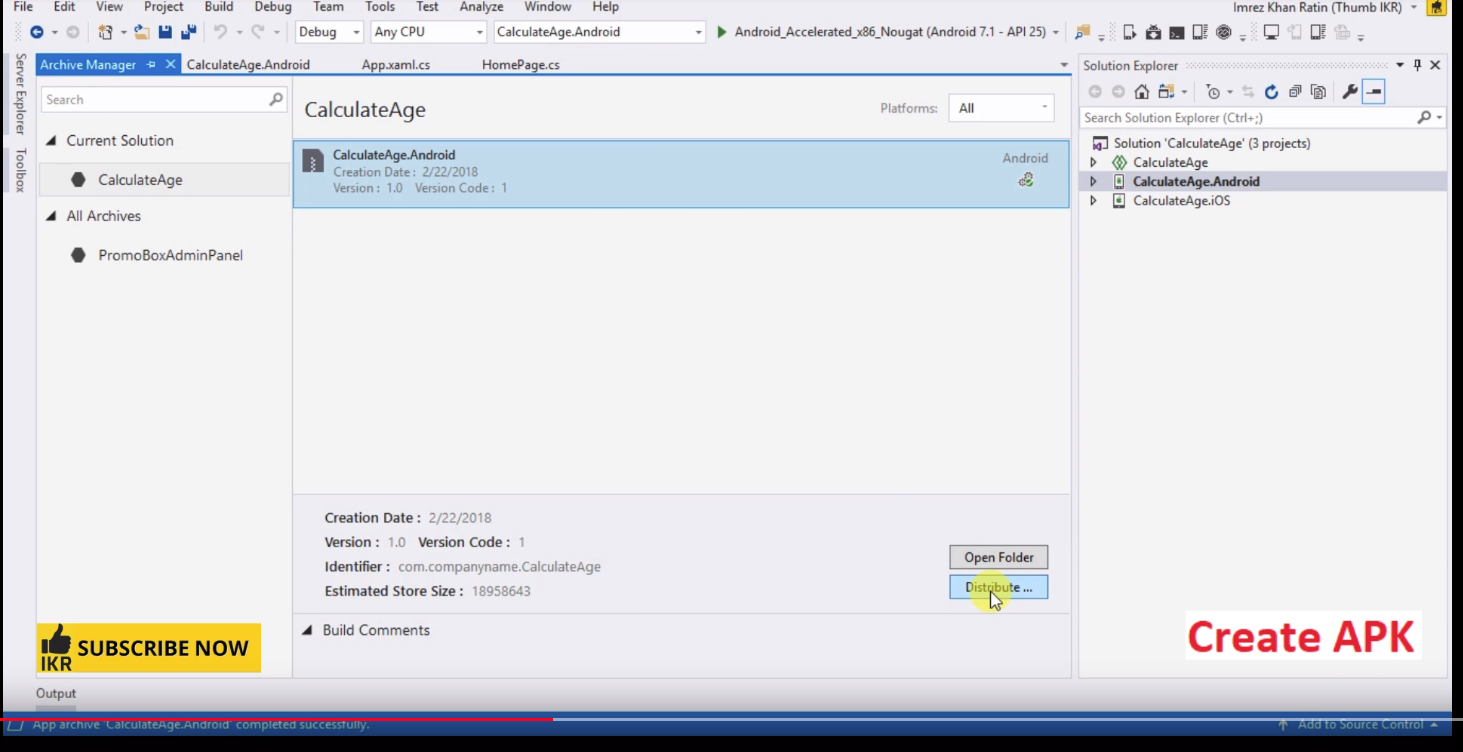Click Pending Changes Filter clock icon
The height and width of the screenshot is (752, 1463).
1213,92
